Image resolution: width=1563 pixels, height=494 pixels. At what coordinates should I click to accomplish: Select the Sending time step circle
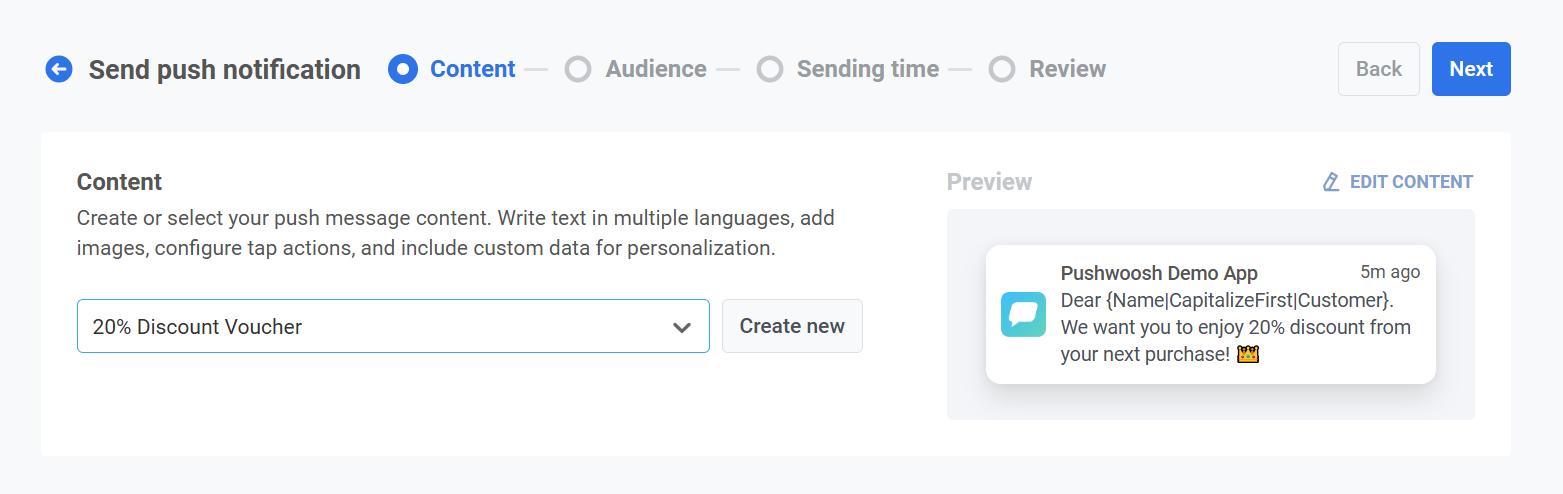(769, 69)
